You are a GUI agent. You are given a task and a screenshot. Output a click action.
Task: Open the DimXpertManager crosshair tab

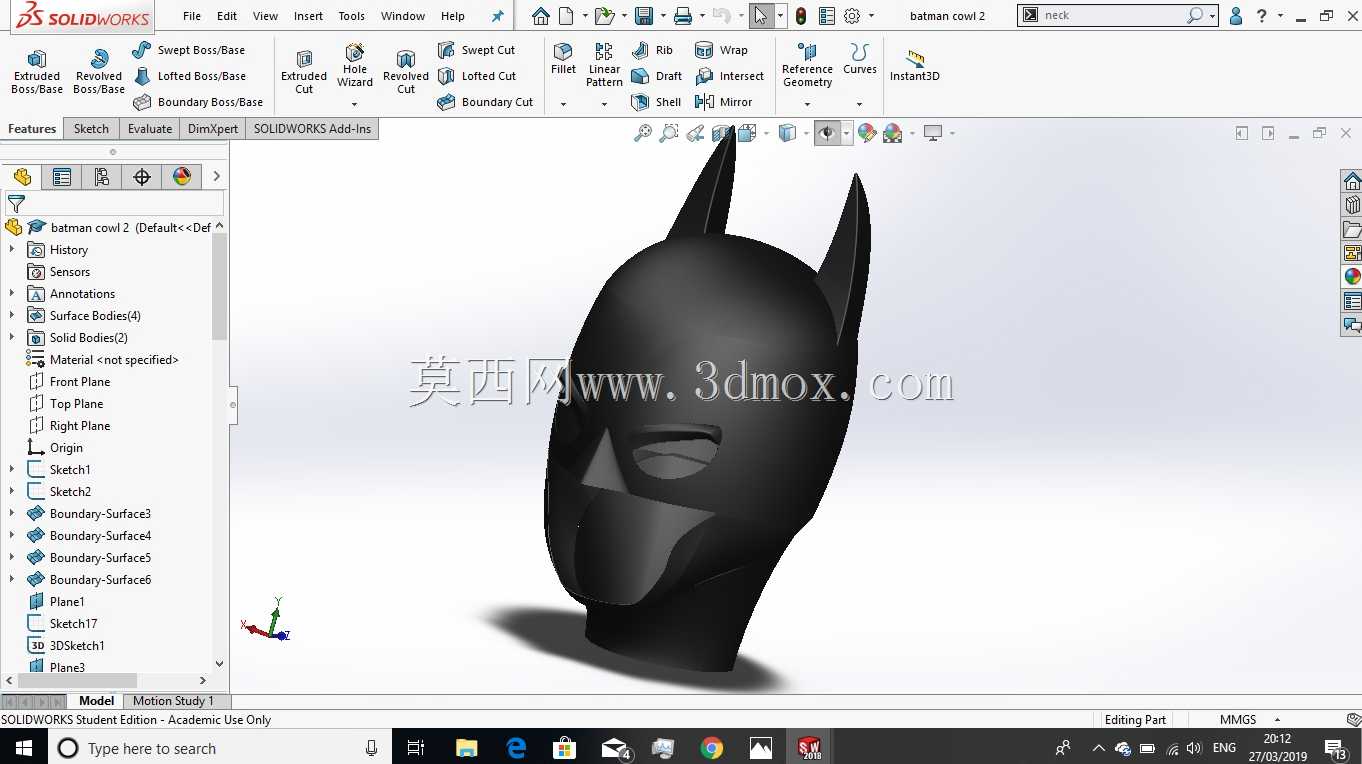pyautogui.click(x=142, y=177)
